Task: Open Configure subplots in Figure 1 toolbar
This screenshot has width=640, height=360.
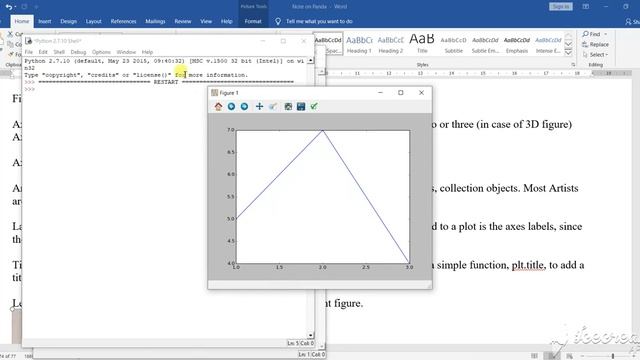Action: point(288,107)
